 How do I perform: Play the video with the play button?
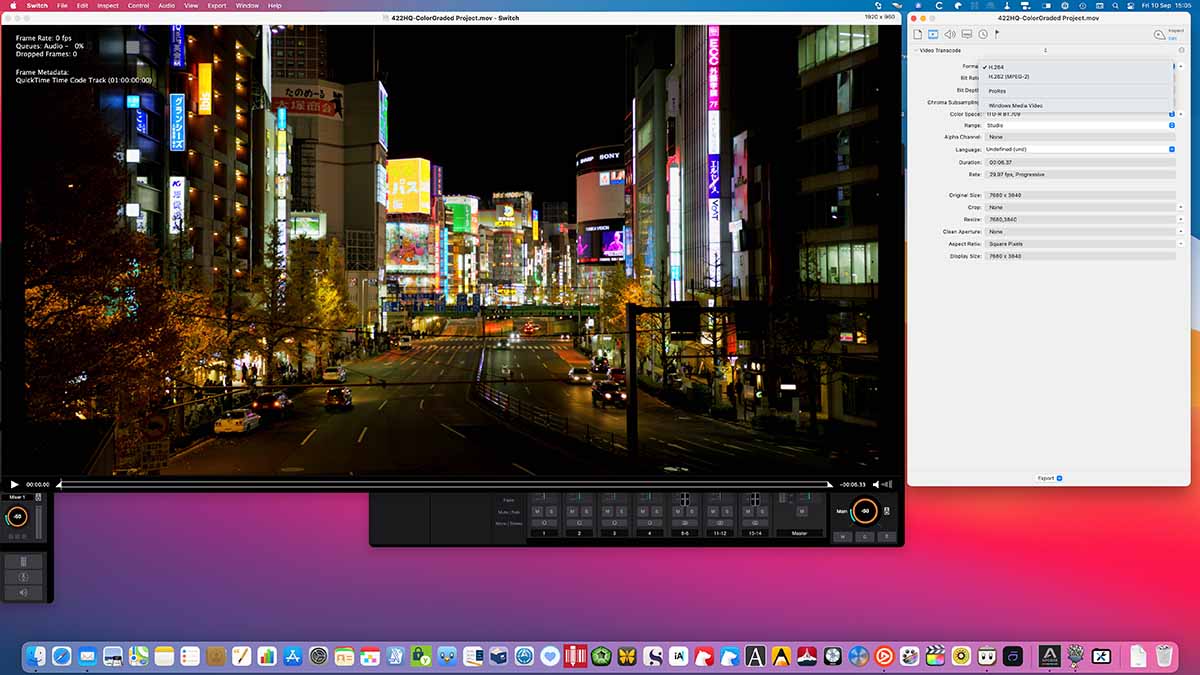[x=14, y=484]
